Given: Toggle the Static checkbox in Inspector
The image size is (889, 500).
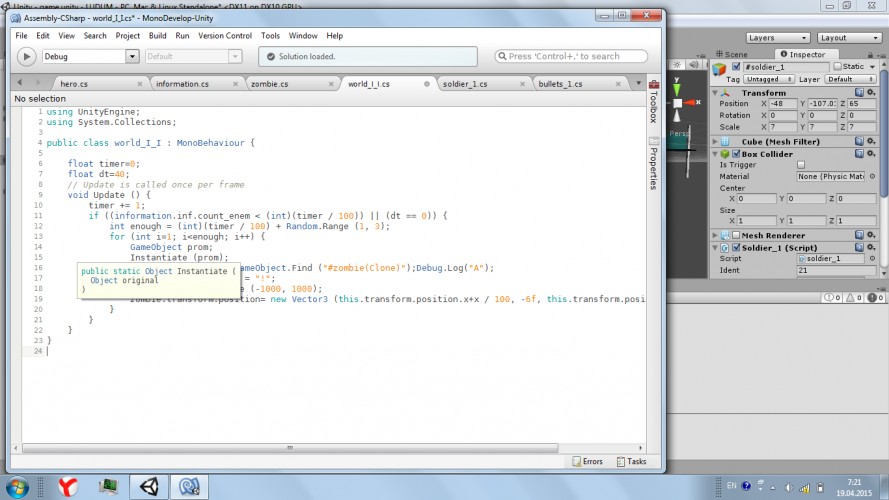Looking at the screenshot, I should click(x=837, y=67).
